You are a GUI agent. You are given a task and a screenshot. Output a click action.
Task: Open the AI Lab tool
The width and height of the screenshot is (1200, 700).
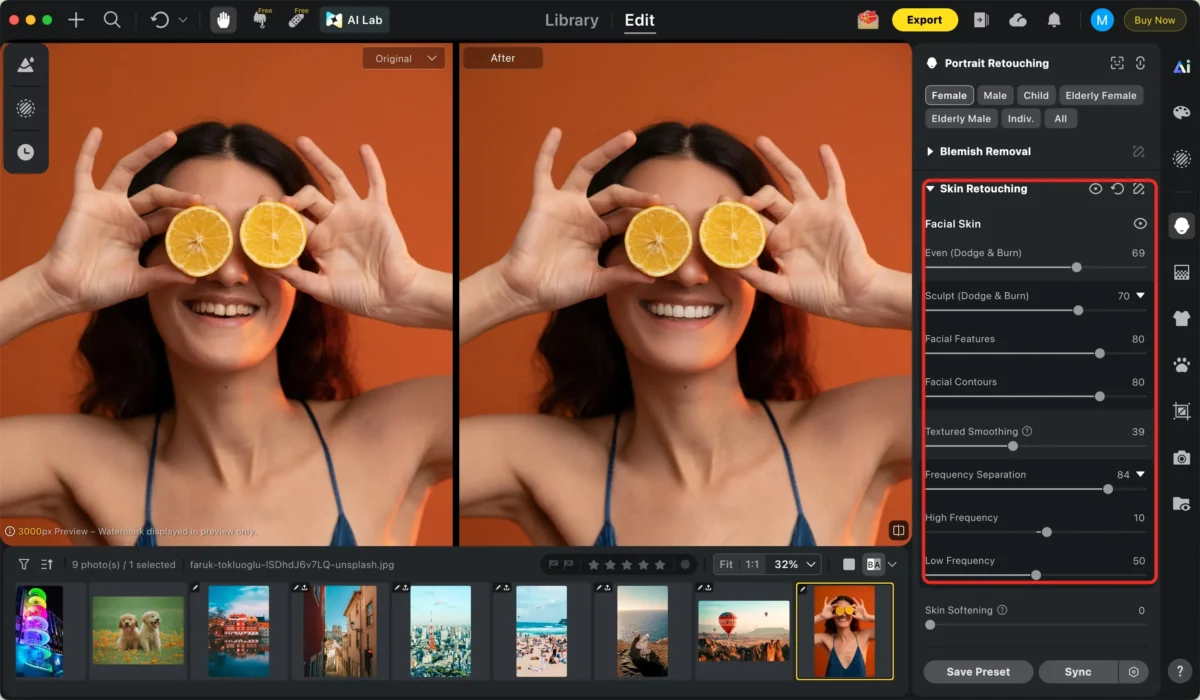(355, 20)
